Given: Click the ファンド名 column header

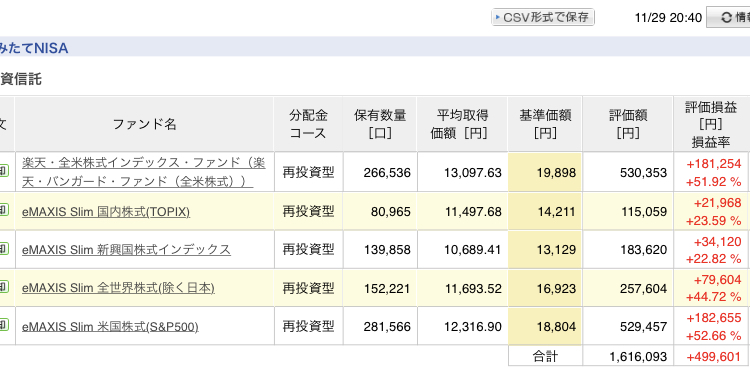Looking at the screenshot, I should [x=144, y=124].
